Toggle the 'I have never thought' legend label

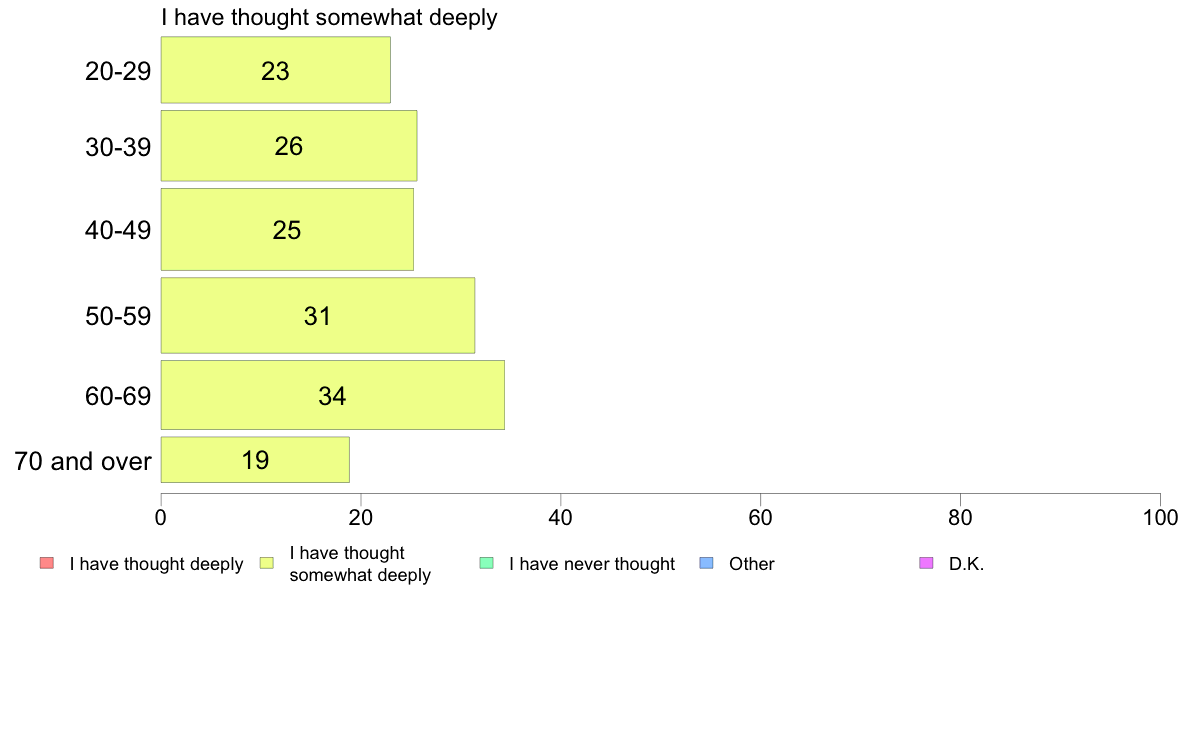point(592,564)
